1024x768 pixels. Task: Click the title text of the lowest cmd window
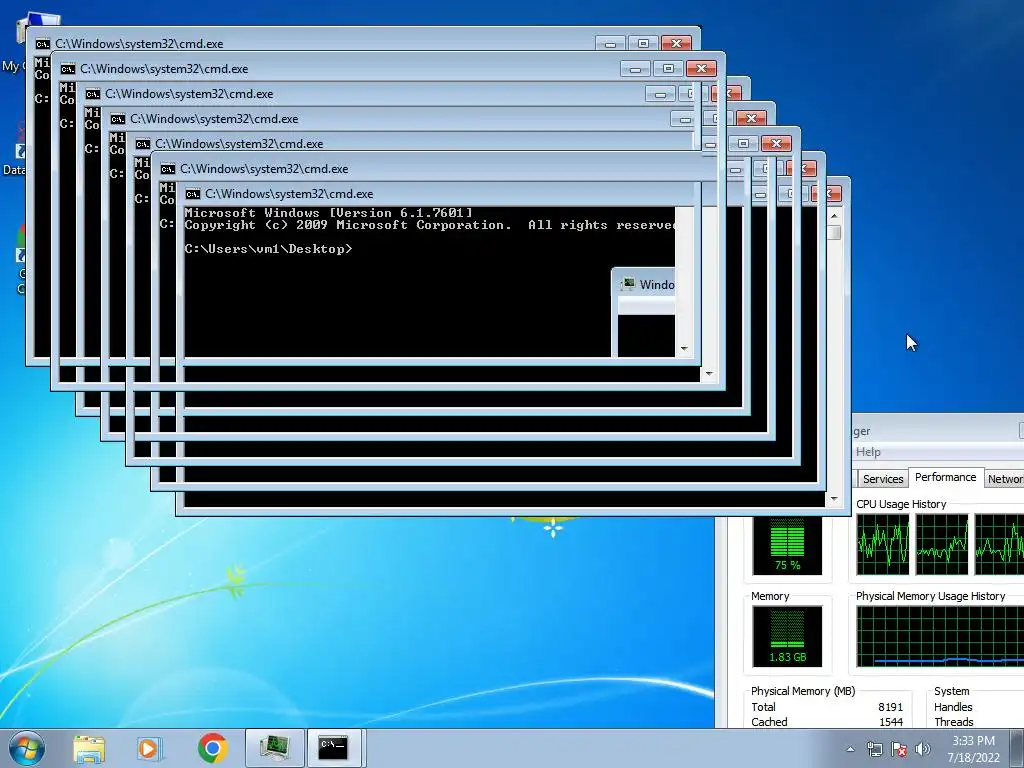coord(289,194)
